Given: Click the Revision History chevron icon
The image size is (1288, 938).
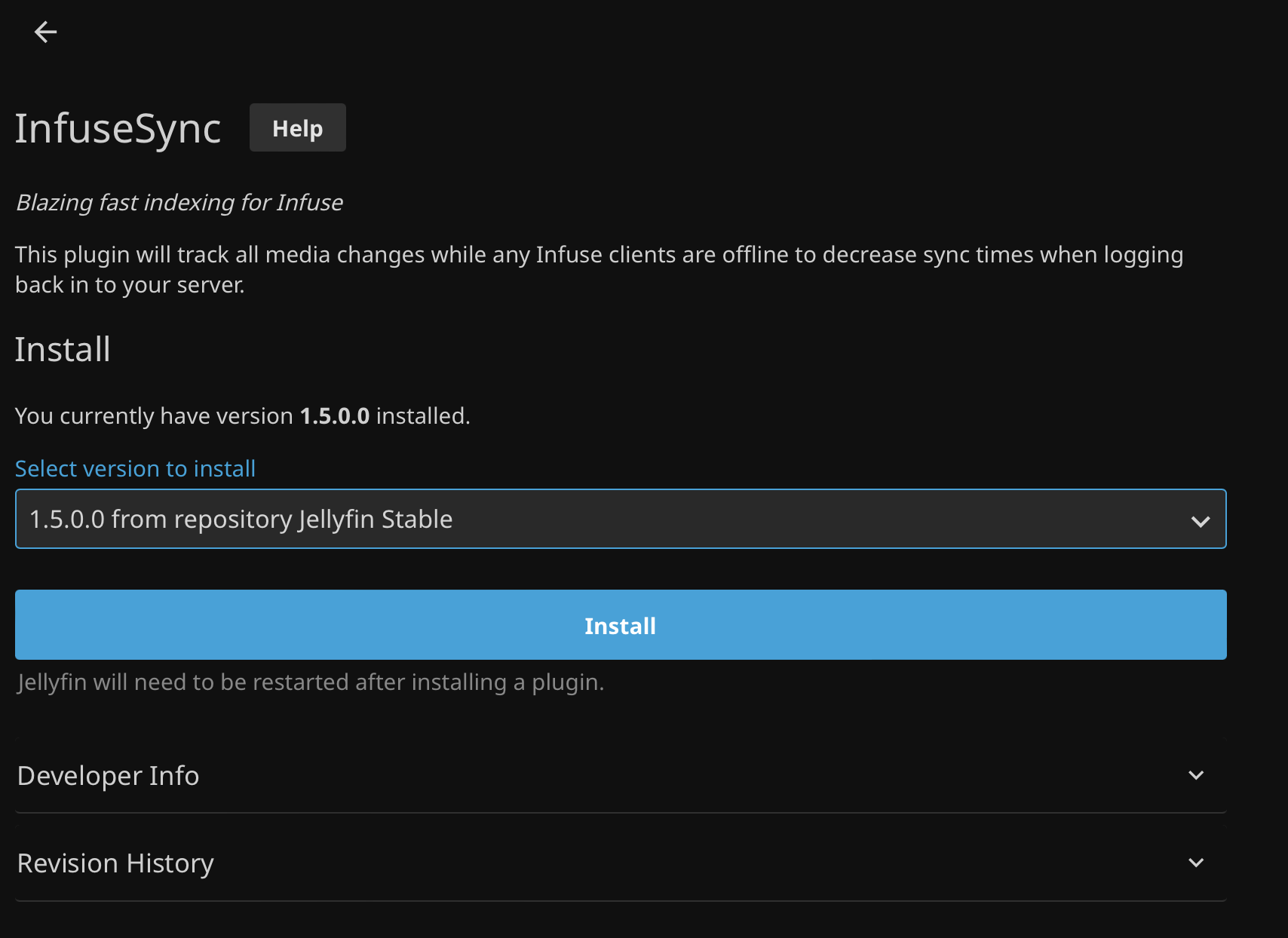Looking at the screenshot, I should click(1195, 862).
